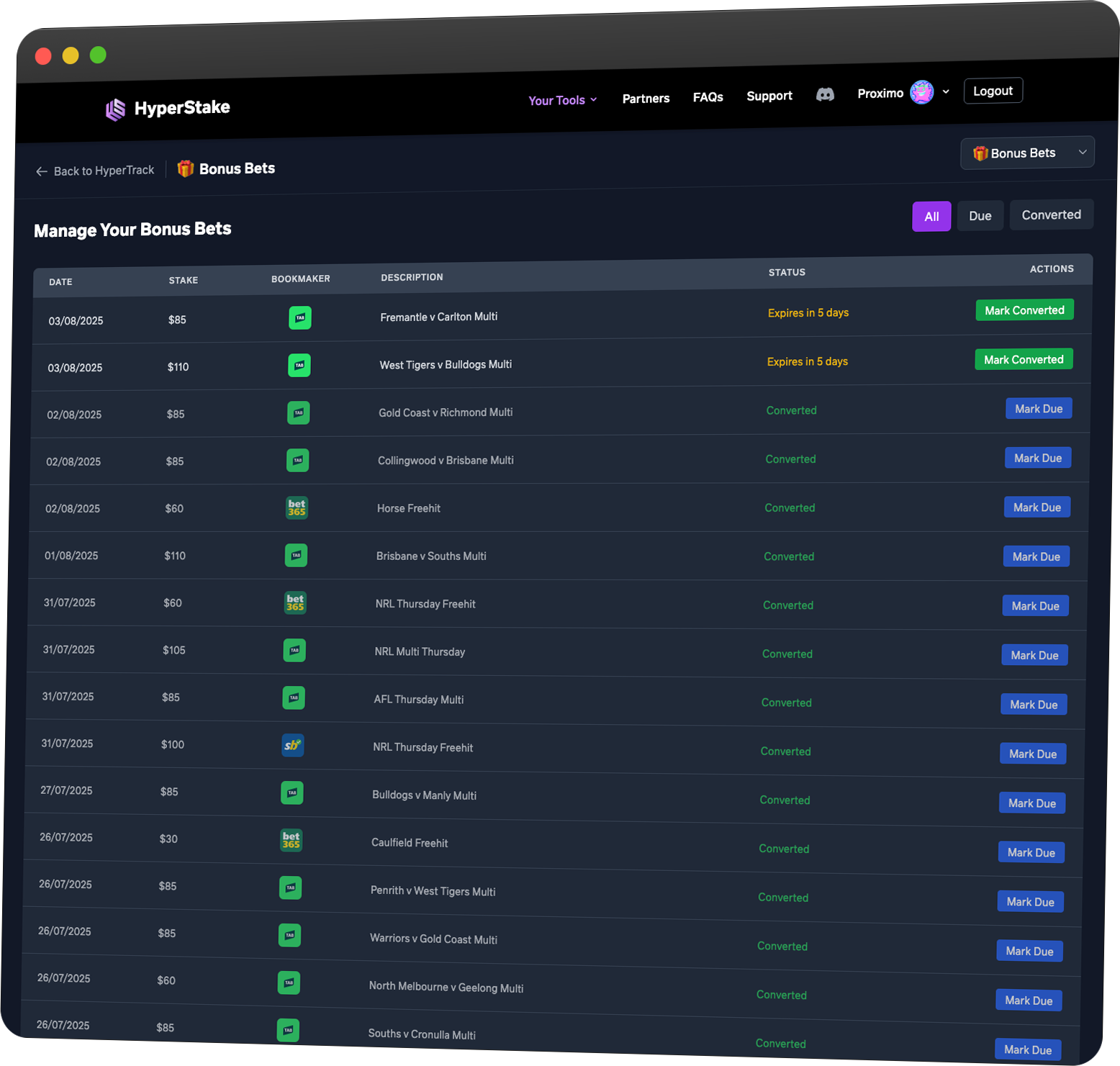Mark Warriors v Gold Coast Multi due
The width and height of the screenshot is (1120, 1066).
click(x=1029, y=951)
